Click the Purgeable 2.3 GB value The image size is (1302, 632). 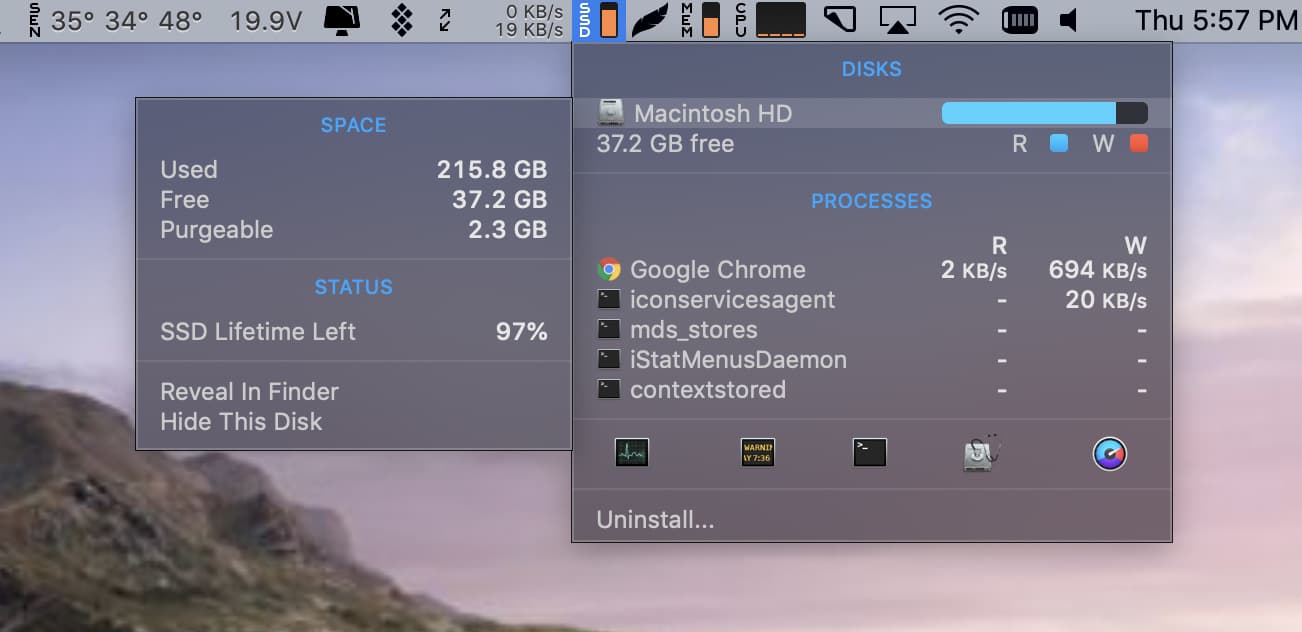508,230
